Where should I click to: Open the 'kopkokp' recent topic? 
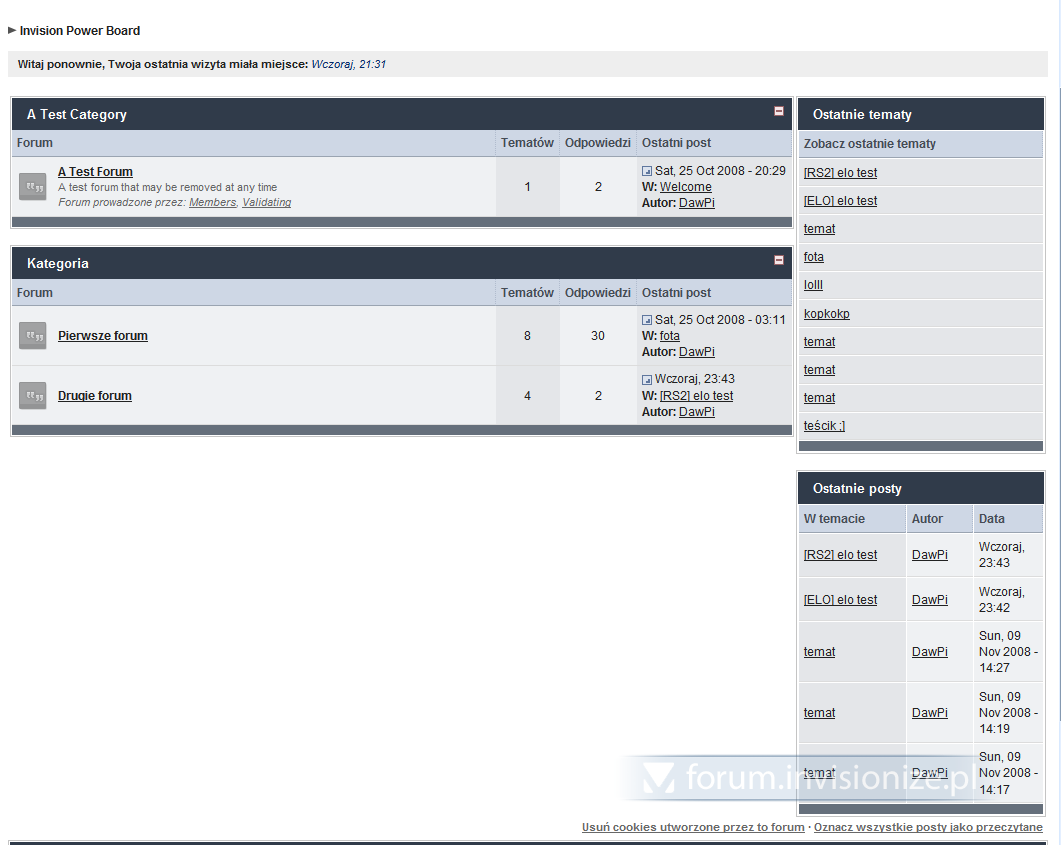point(826,314)
